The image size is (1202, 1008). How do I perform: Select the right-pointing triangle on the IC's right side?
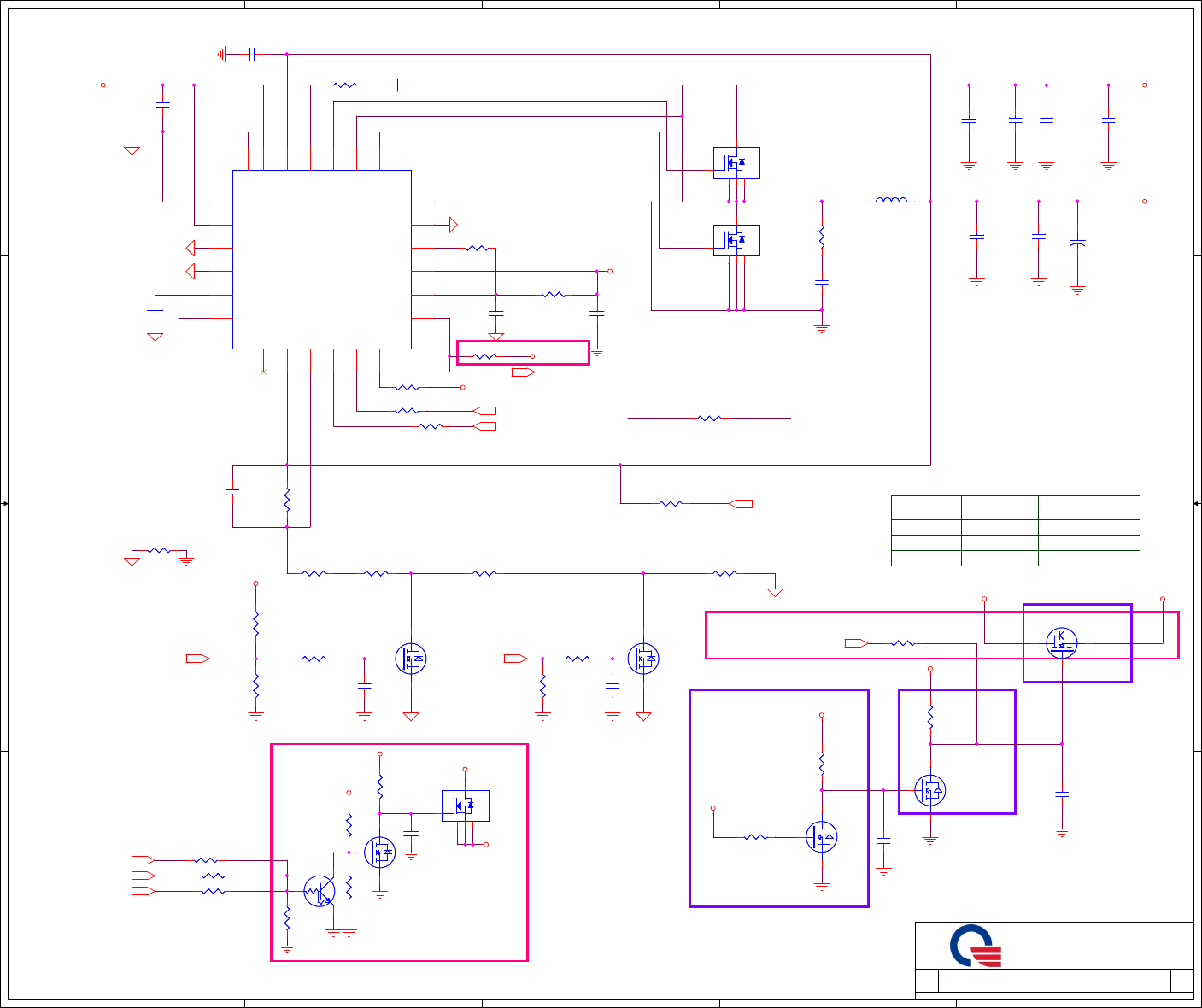pos(454,225)
